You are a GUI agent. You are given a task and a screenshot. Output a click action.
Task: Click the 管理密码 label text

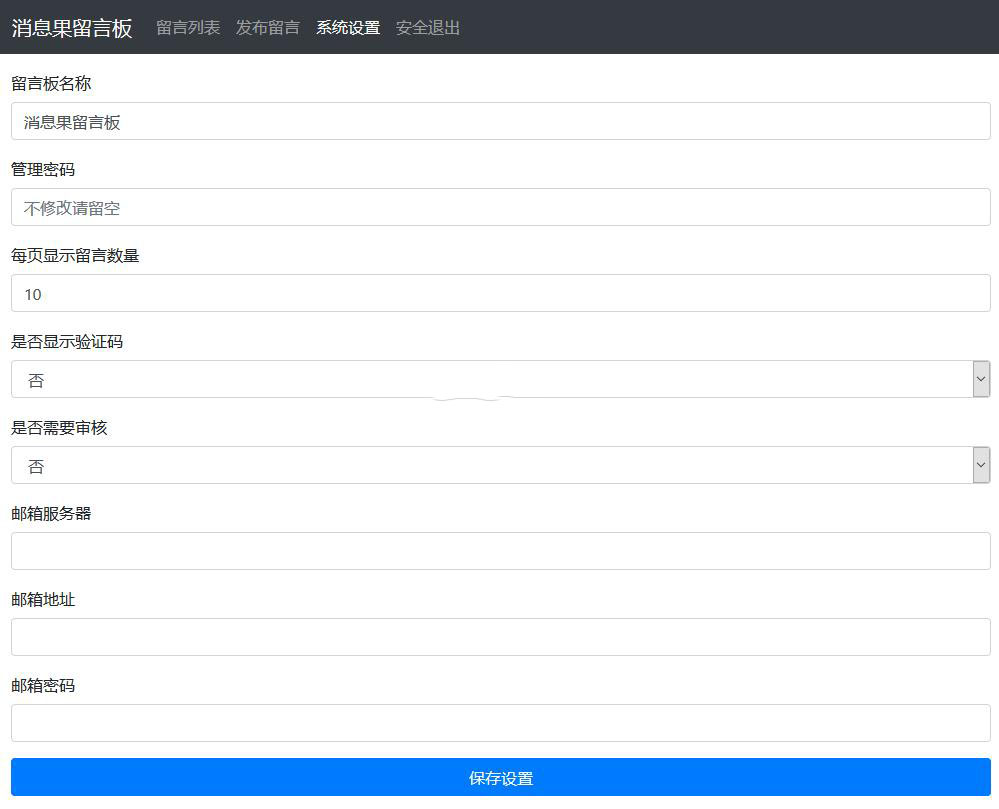point(43,169)
